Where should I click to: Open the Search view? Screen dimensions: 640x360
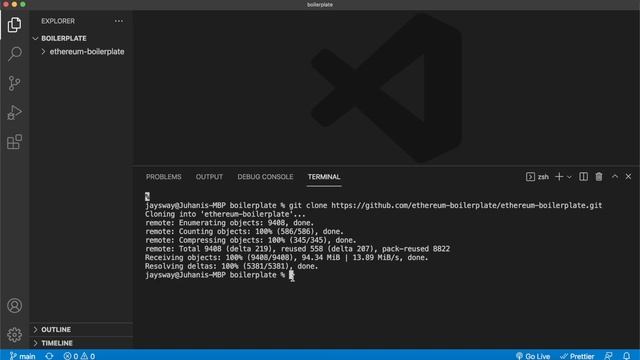tap(14, 54)
